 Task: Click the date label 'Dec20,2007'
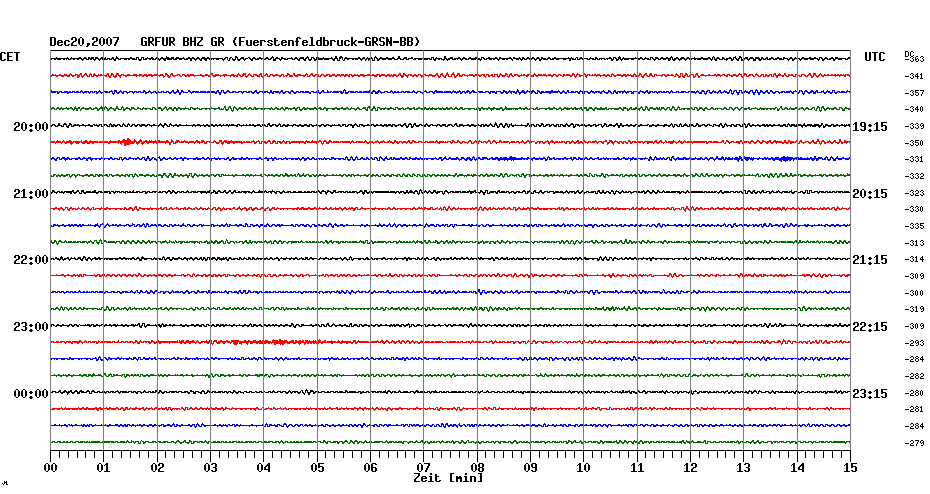tap(84, 42)
